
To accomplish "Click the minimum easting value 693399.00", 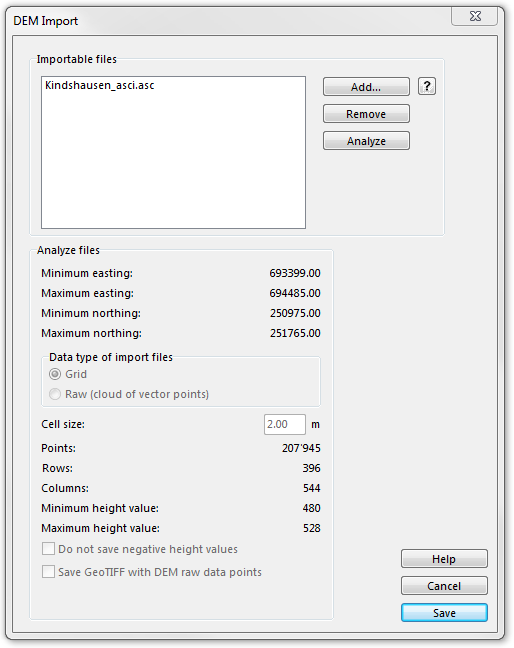I will click(295, 273).
